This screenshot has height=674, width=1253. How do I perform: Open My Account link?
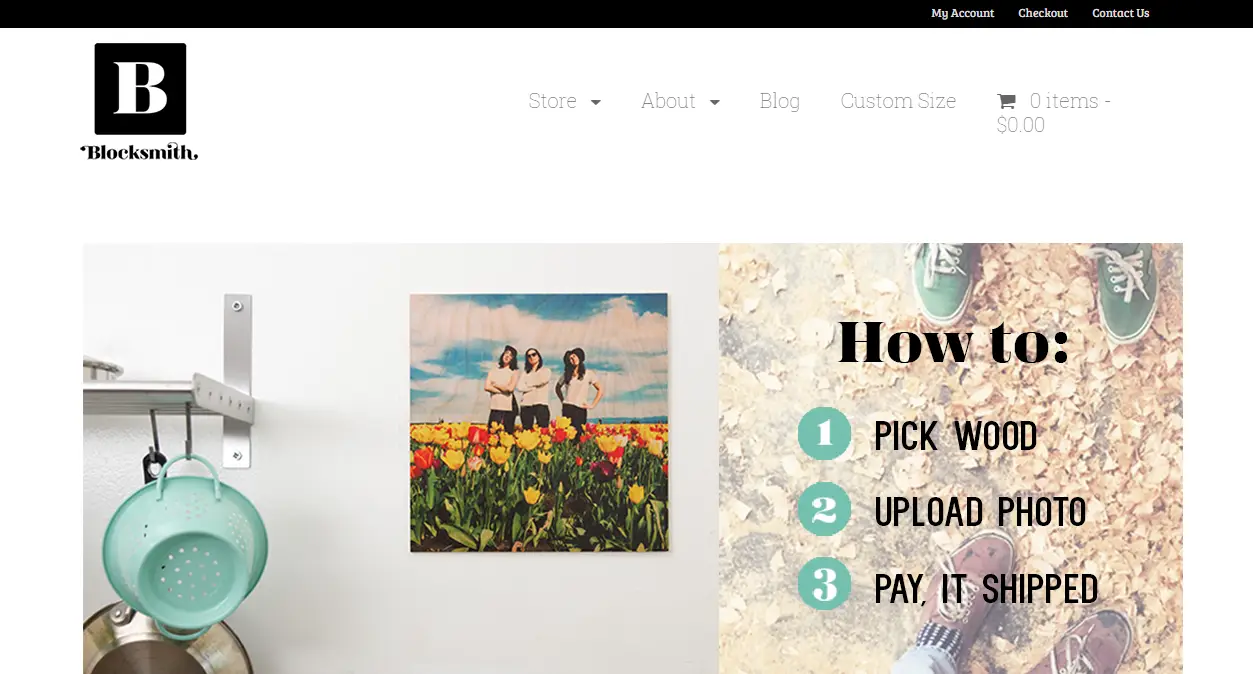point(962,13)
